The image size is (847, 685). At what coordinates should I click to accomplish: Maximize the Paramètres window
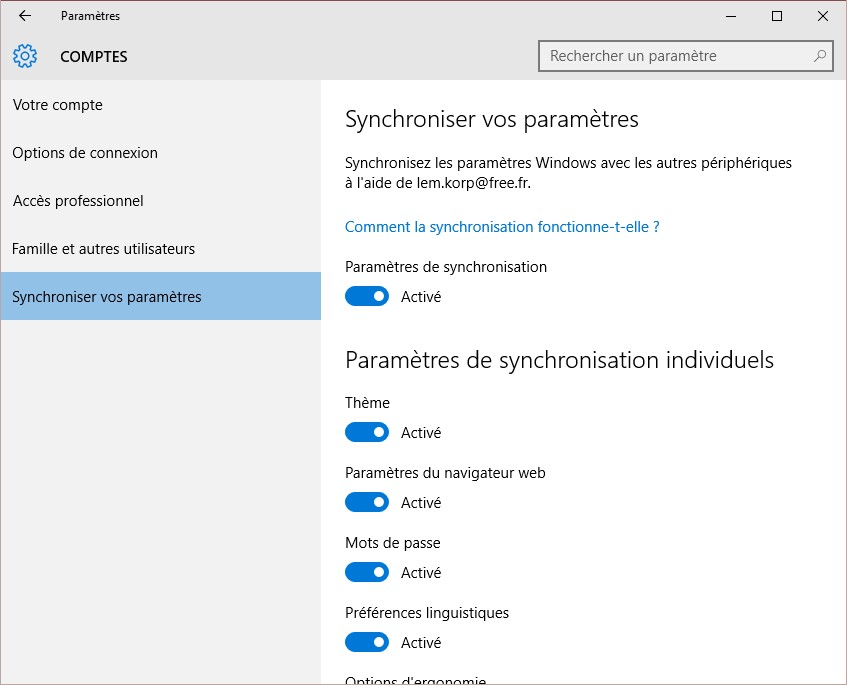[777, 16]
